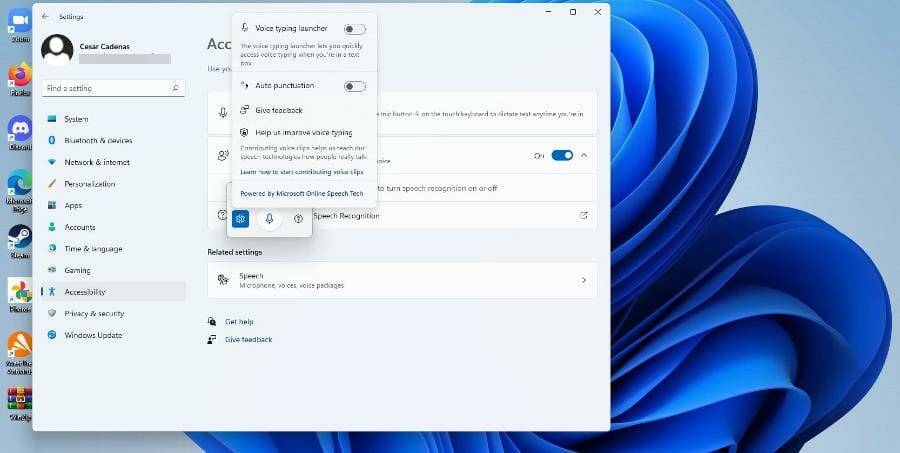Go to Bluetooth & devices settings
This screenshot has height=453, width=900.
click(98, 141)
